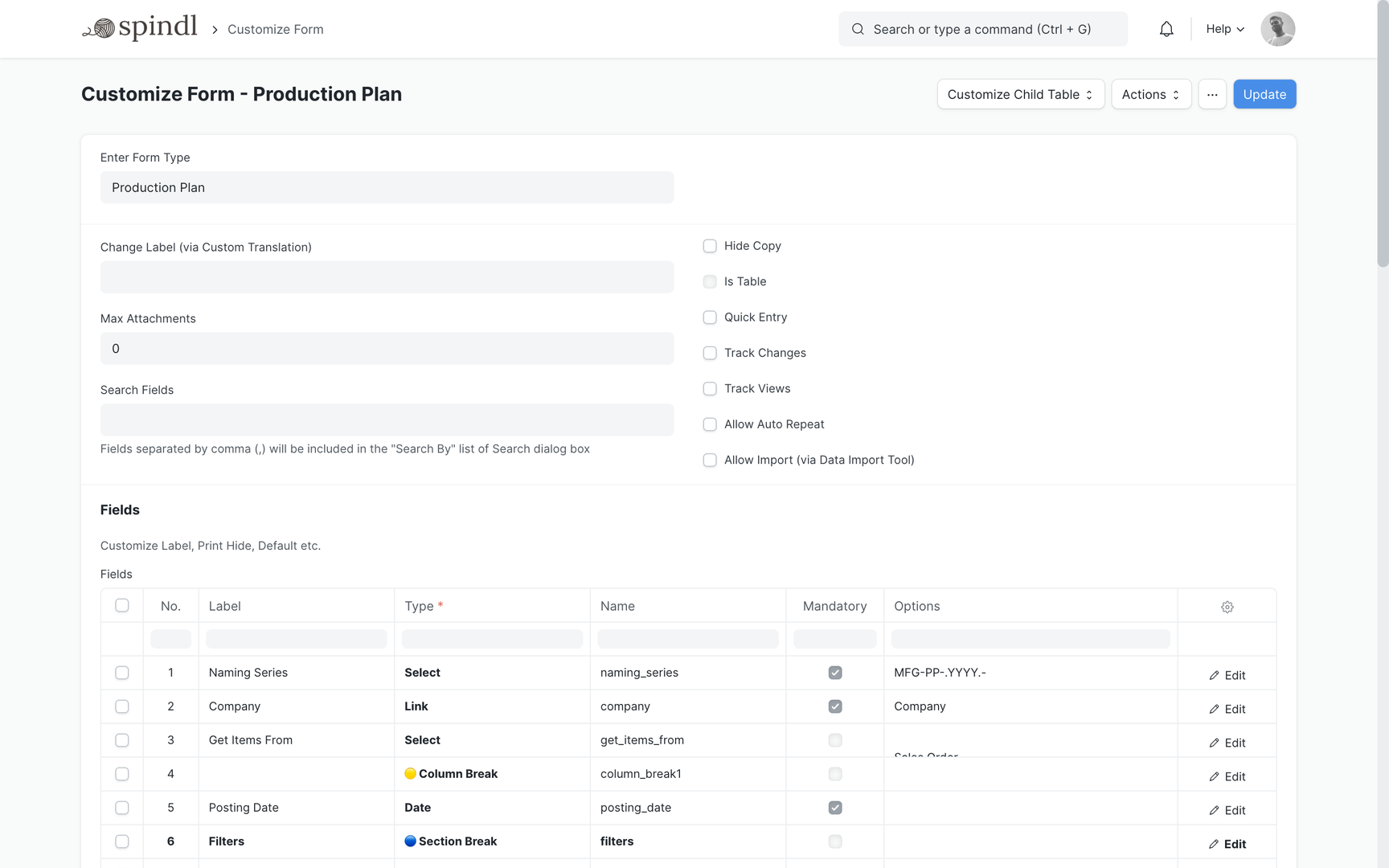Image resolution: width=1389 pixels, height=868 pixels.
Task: Expand the Help menu
Action: (x=1224, y=29)
